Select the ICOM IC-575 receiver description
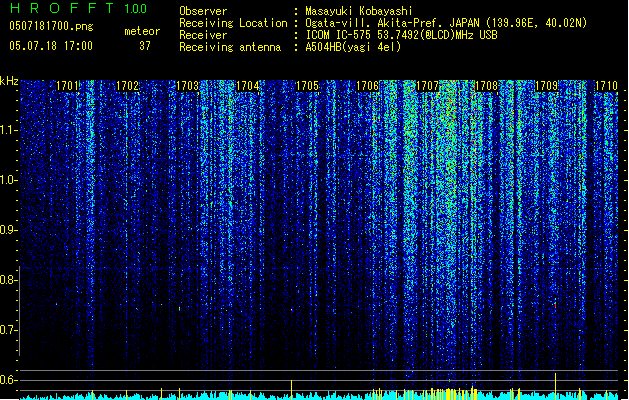Image resolution: width=629 pixels, height=400 pixels. [402, 35]
